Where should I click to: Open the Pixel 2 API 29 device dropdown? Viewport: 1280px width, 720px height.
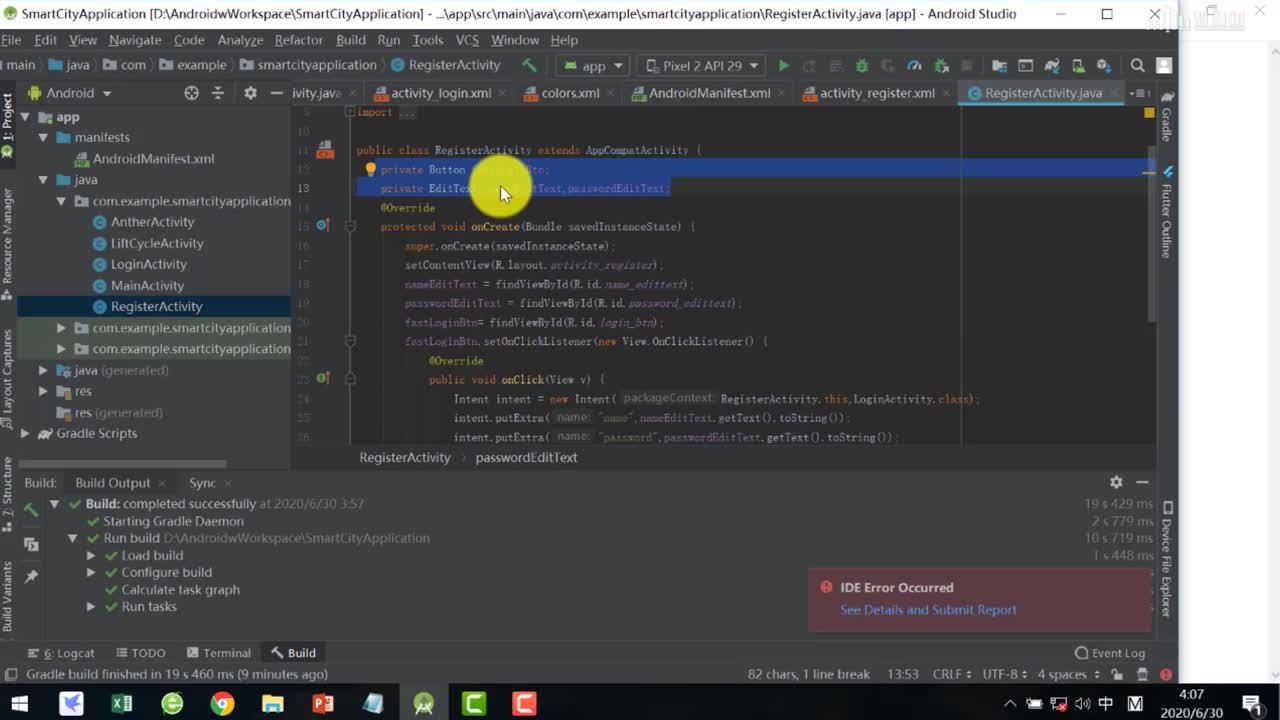tap(701, 66)
